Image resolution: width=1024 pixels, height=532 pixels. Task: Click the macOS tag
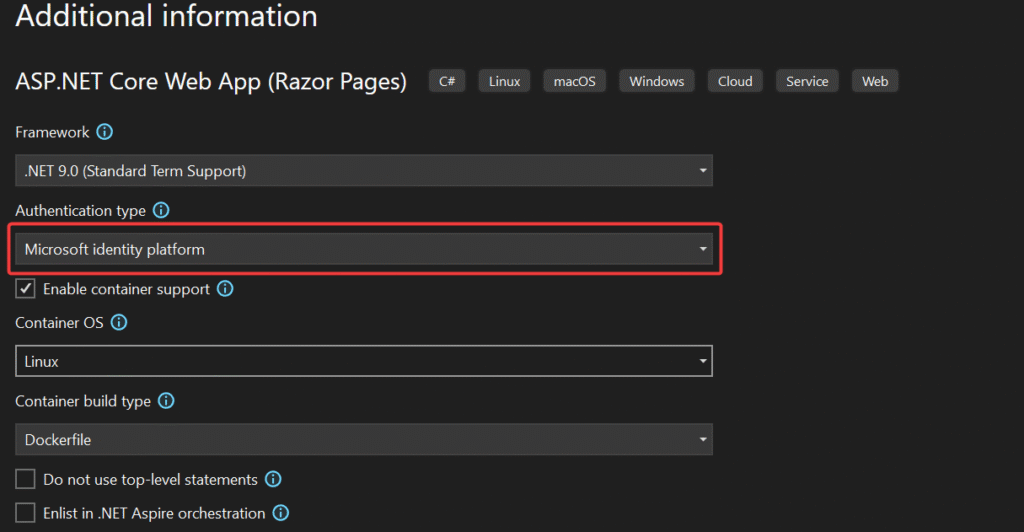tap(575, 81)
